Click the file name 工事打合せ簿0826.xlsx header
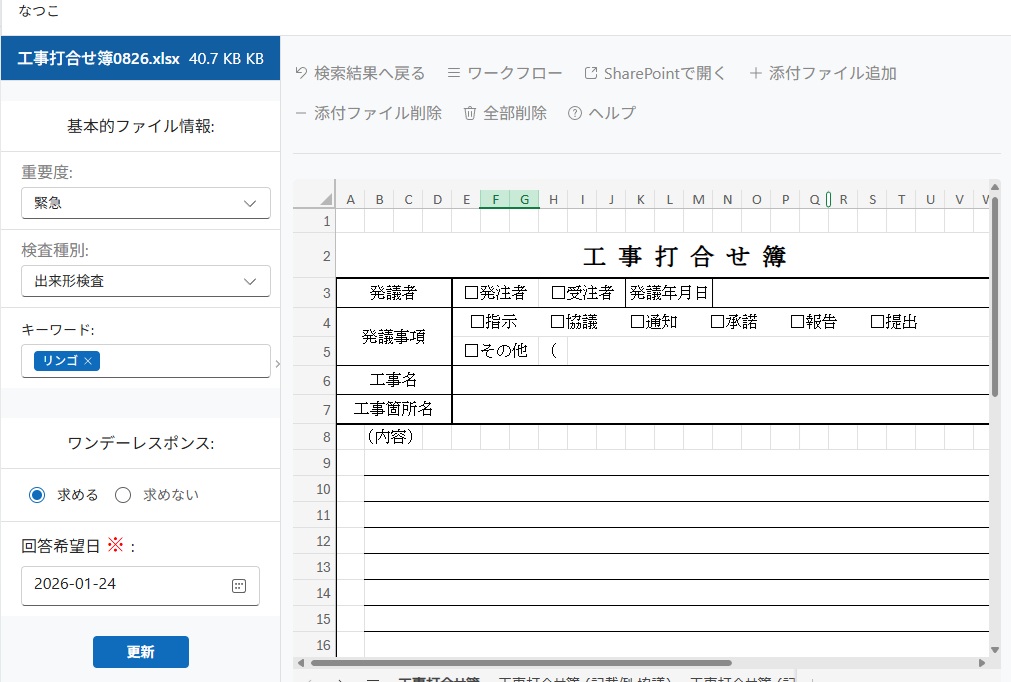Screen dimensions: 1011x682 coord(98,59)
